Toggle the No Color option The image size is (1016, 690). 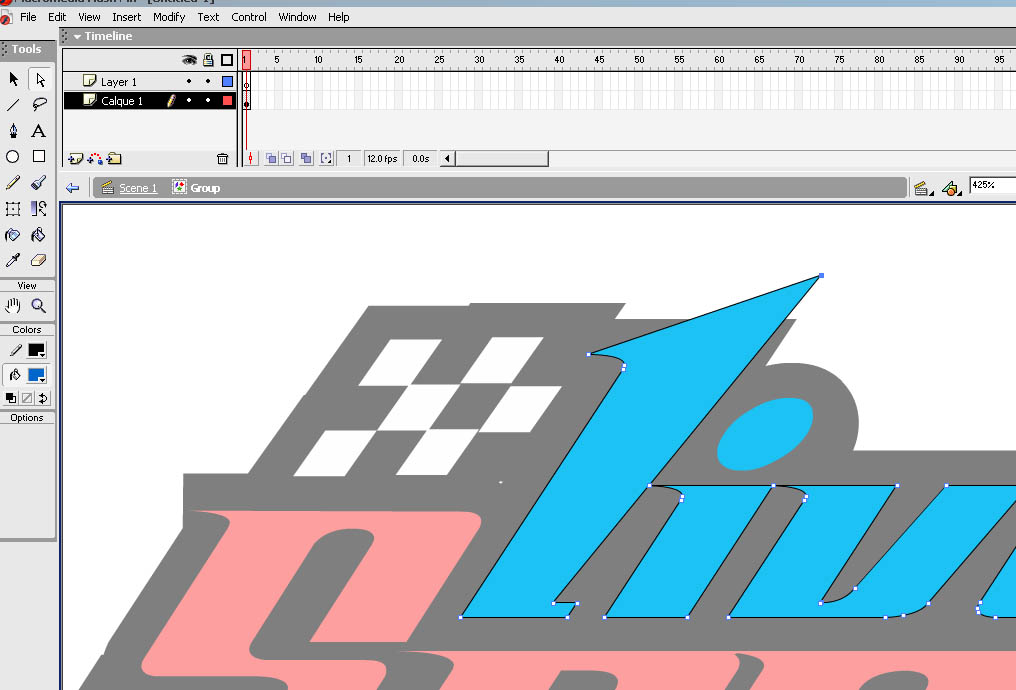(27, 398)
